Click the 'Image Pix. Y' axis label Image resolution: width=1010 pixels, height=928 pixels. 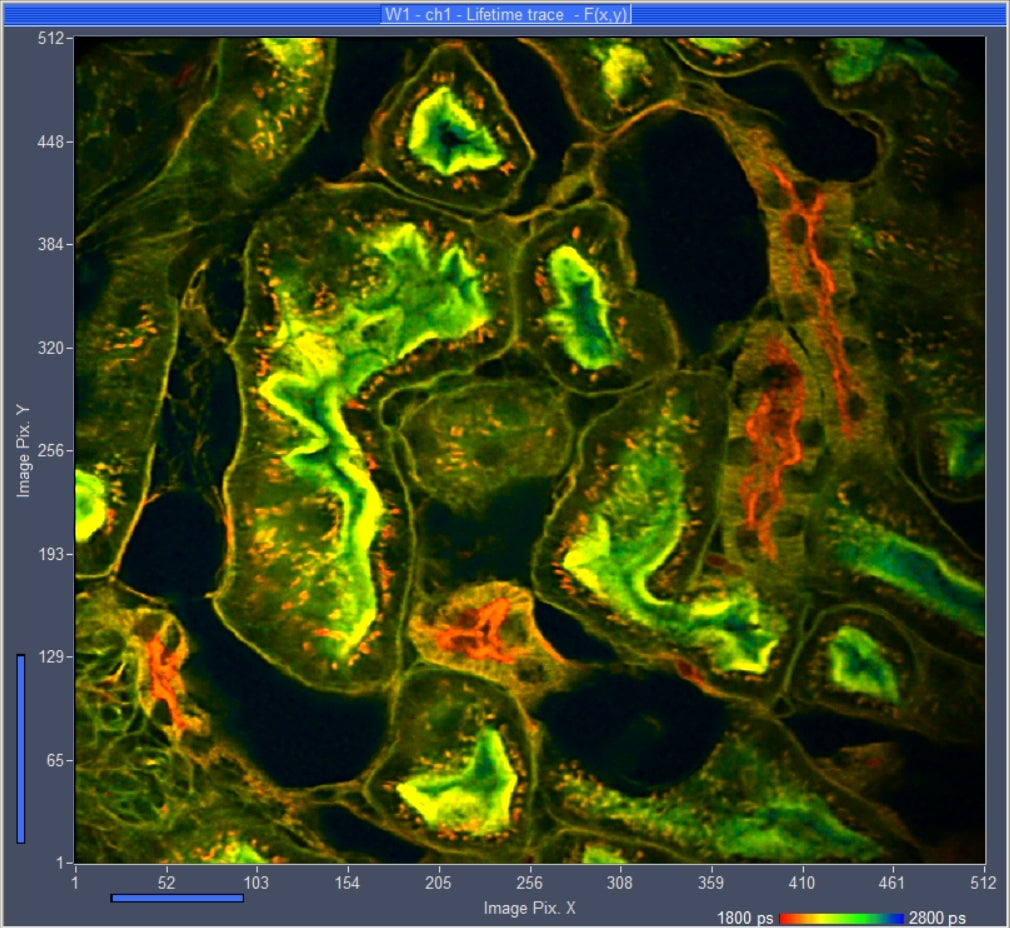tap(23, 451)
